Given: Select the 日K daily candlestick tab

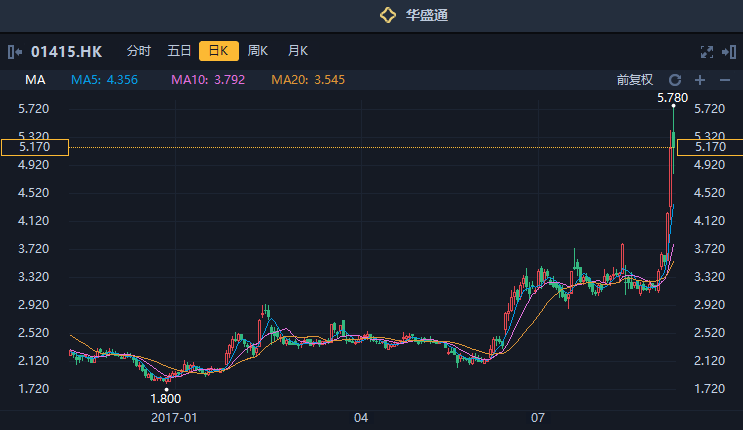Looking at the screenshot, I should (x=218, y=51).
